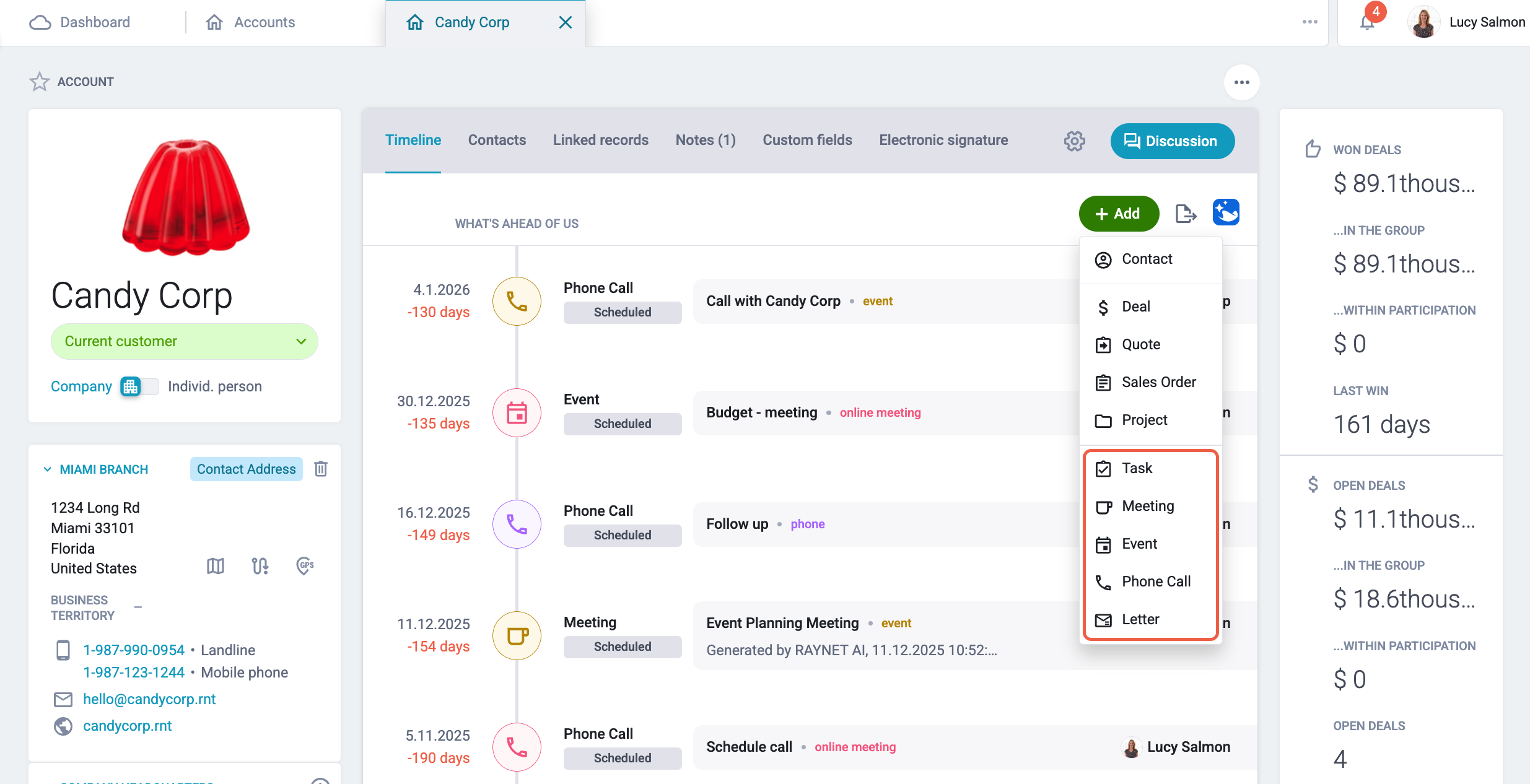The height and width of the screenshot is (784, 1530).
Task: Choose Sales Order in the Add menu
Action: click(x=1150, y=382)
